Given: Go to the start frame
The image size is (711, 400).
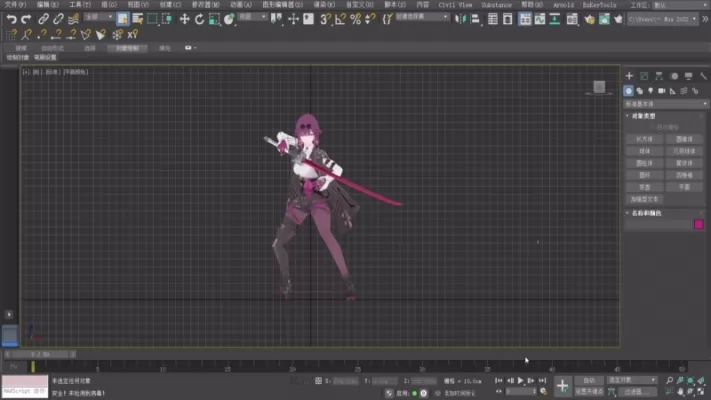Looking at the screenshot, I should click(499, 380).
